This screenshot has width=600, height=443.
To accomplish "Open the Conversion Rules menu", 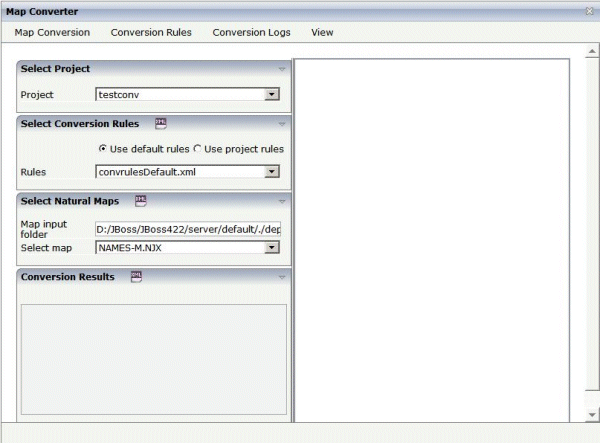I will click(151, 33).
